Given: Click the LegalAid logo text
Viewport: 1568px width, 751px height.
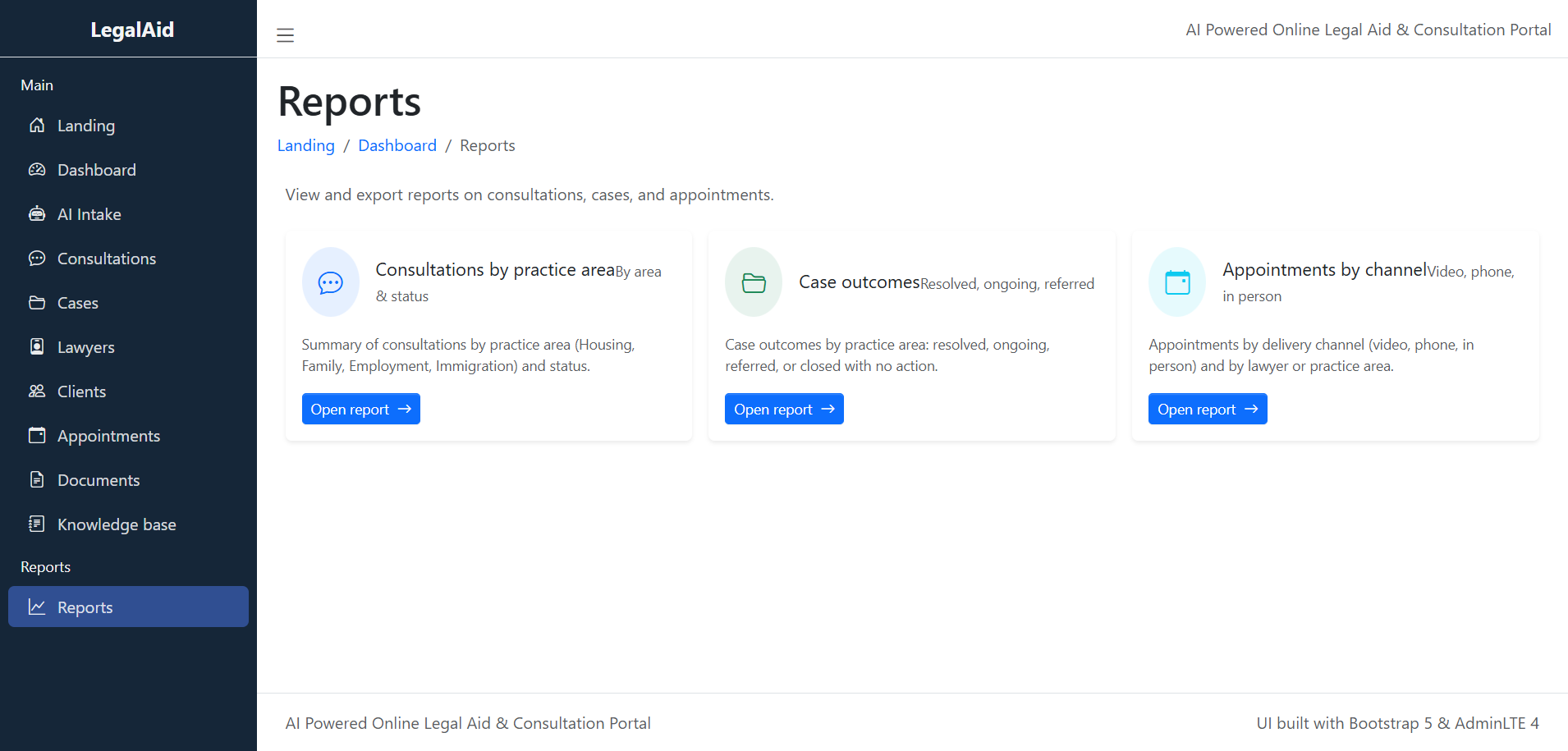Looking at the screenshot, I should tap(131, 30).
